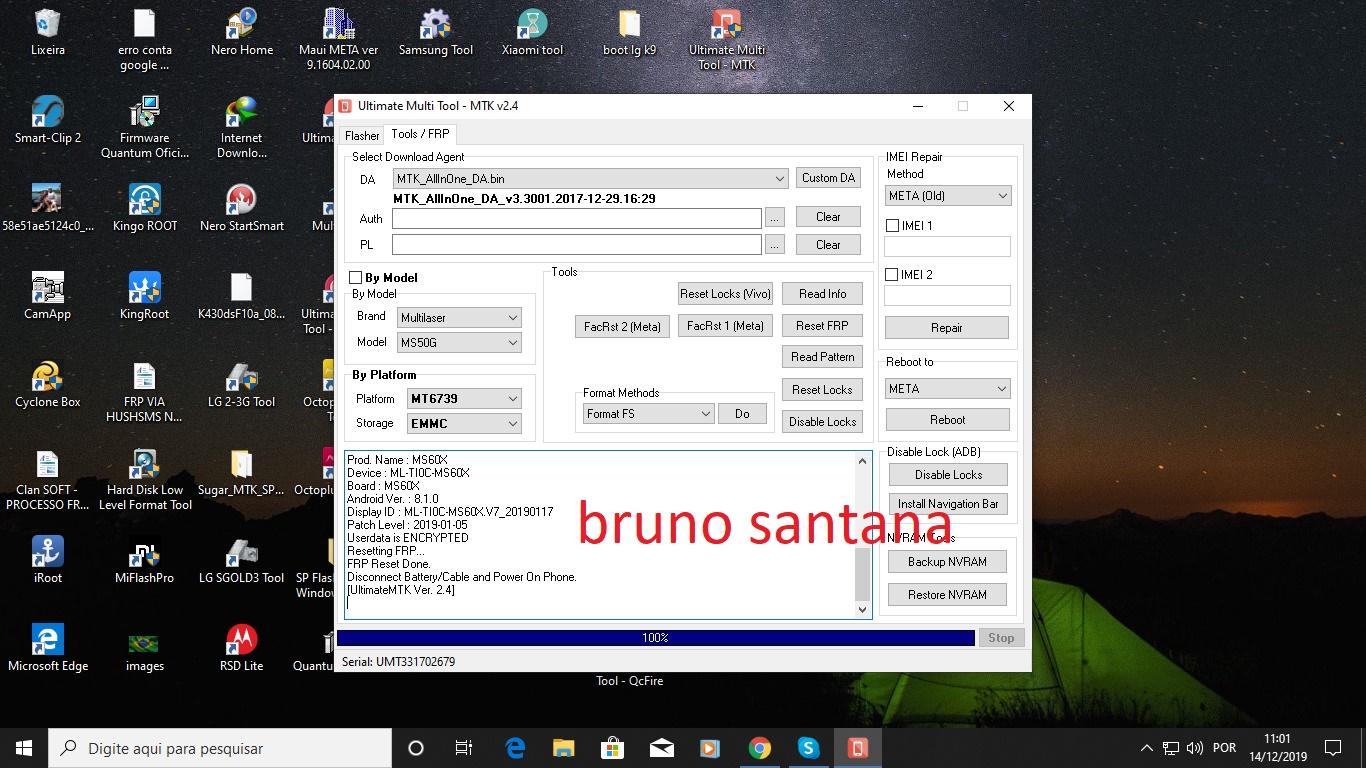Launch KingRoot desktop icon
Viewport: 1366px width, 768px height.
(144, 297)
